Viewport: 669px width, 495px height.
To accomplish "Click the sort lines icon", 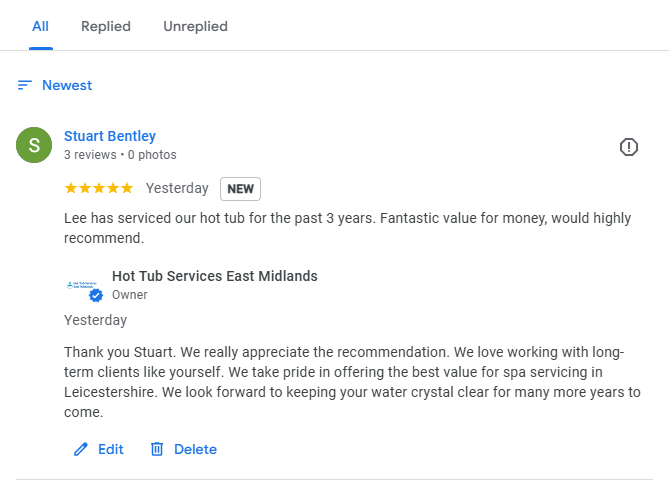I will click(25, 85).
